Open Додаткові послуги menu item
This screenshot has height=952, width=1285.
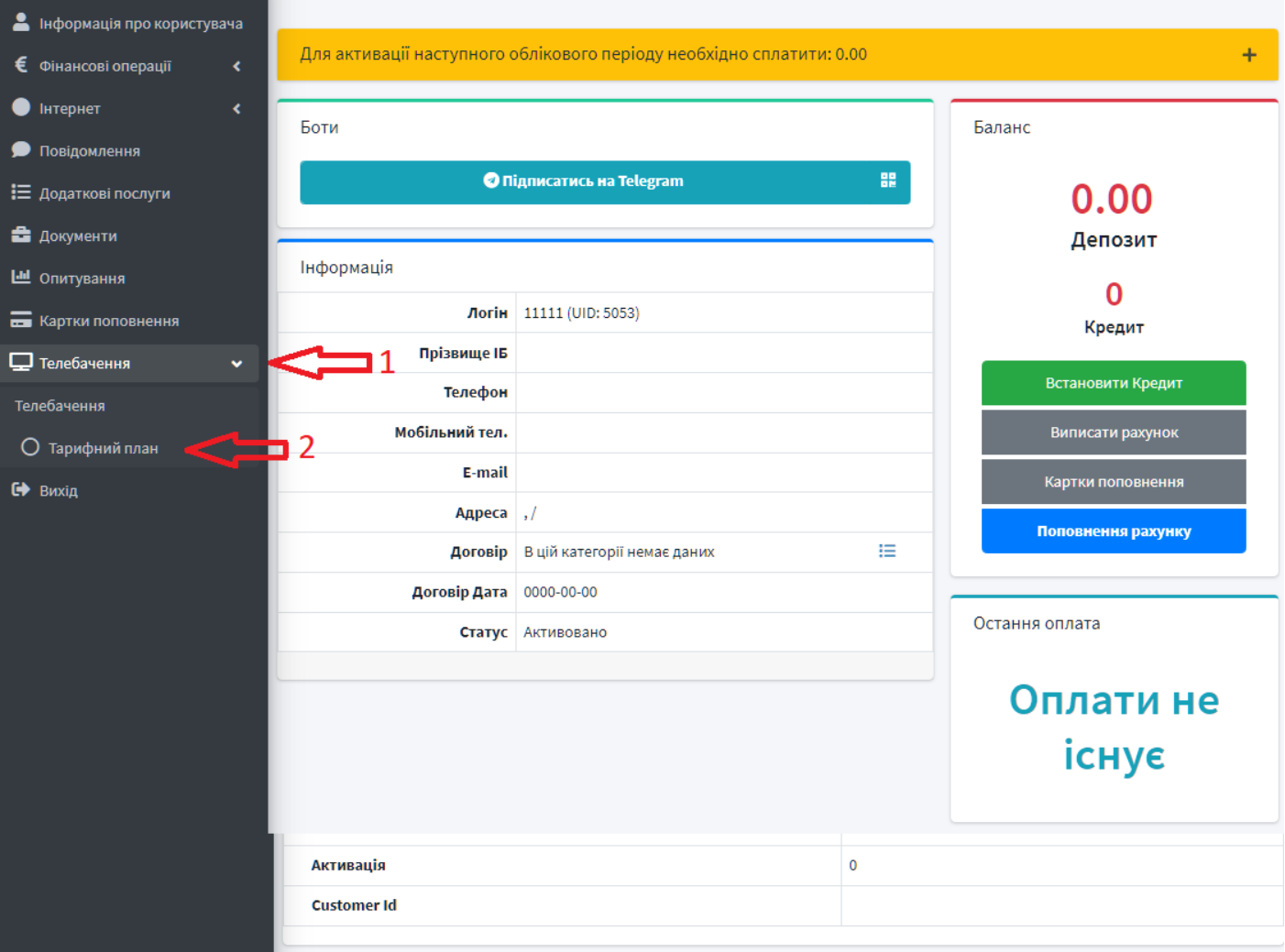pyautogui.click(x=104, y=193)
